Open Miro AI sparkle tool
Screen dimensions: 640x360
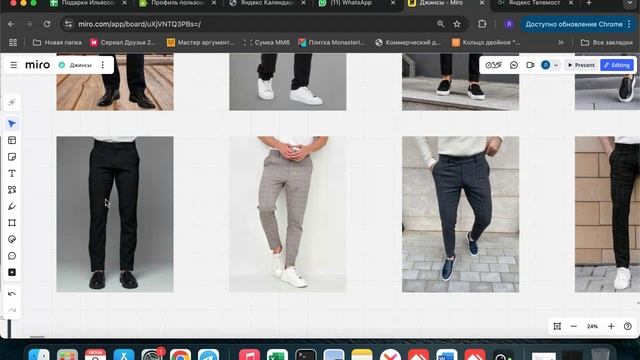[x=12, y=102]
